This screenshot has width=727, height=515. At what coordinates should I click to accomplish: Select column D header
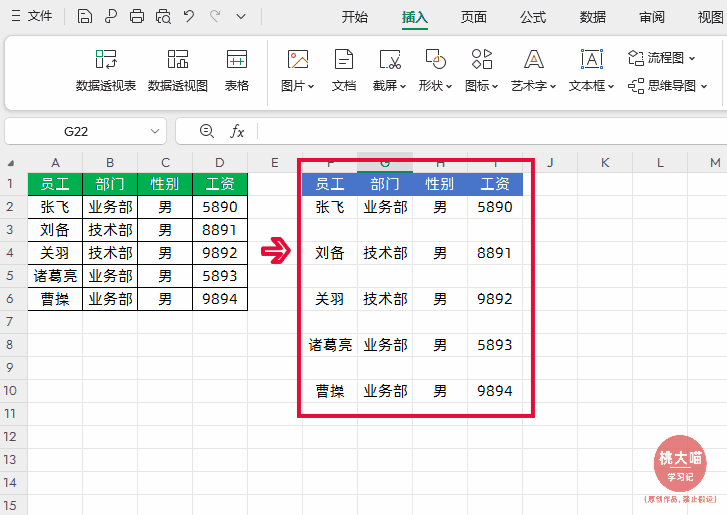coord(220,163)
